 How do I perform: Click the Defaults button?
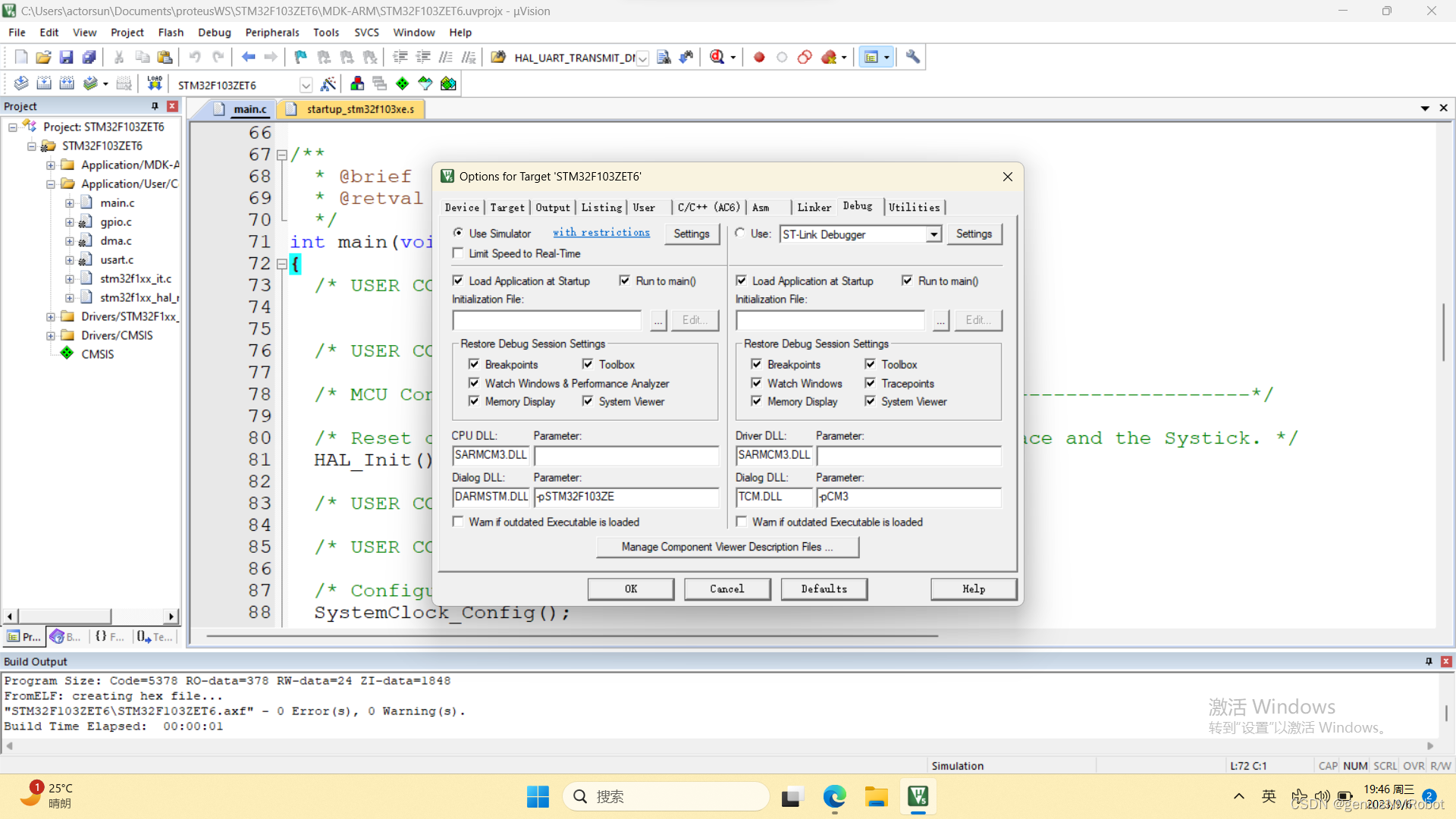[824, 589]
